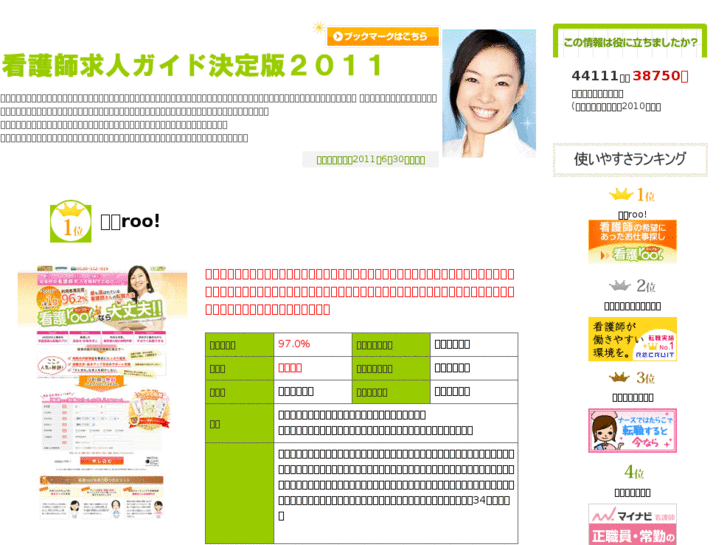Open the 看護roo! website screenshot thumbnail
Screen dimensions: 727x545
pos(102,392)
